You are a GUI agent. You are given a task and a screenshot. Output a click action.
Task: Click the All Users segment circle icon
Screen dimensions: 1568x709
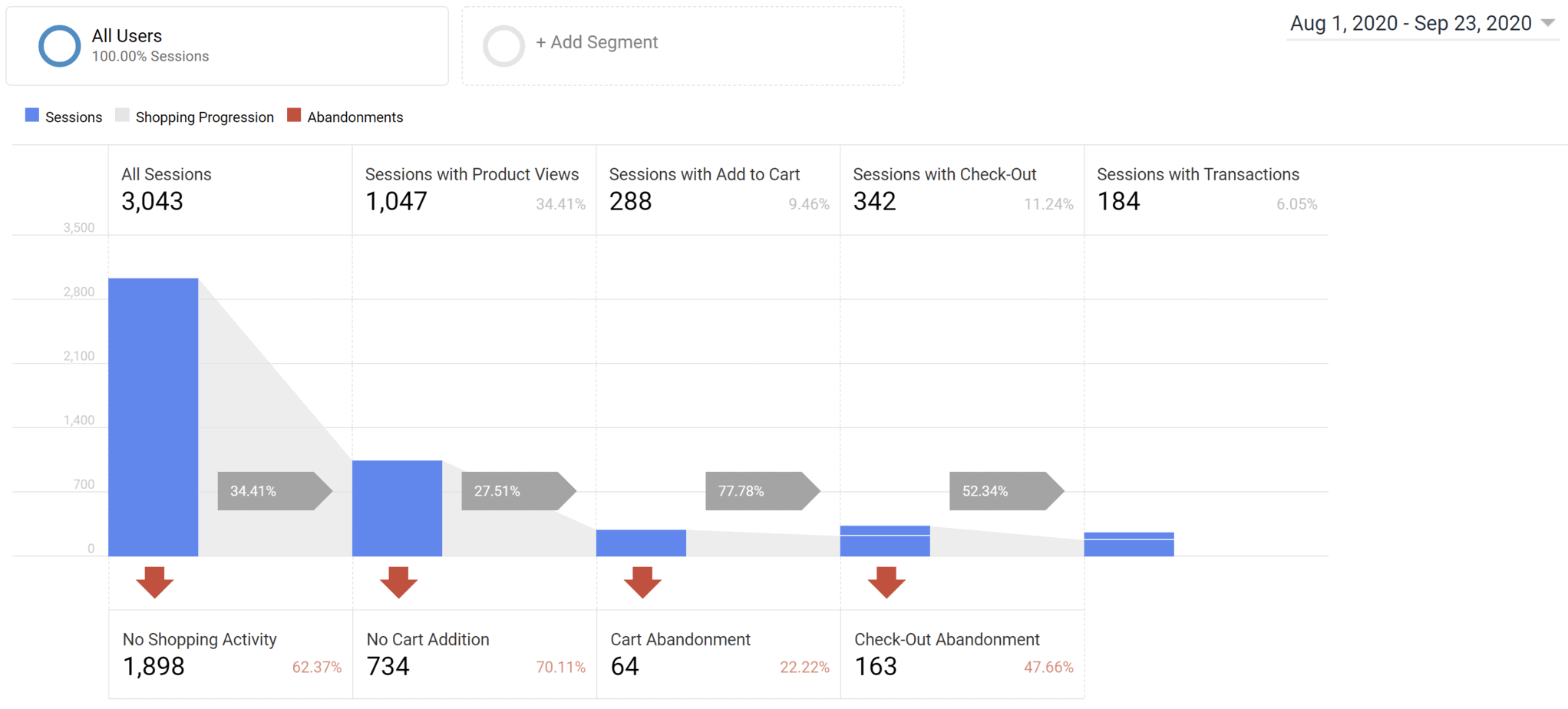(x=60, y=46)
